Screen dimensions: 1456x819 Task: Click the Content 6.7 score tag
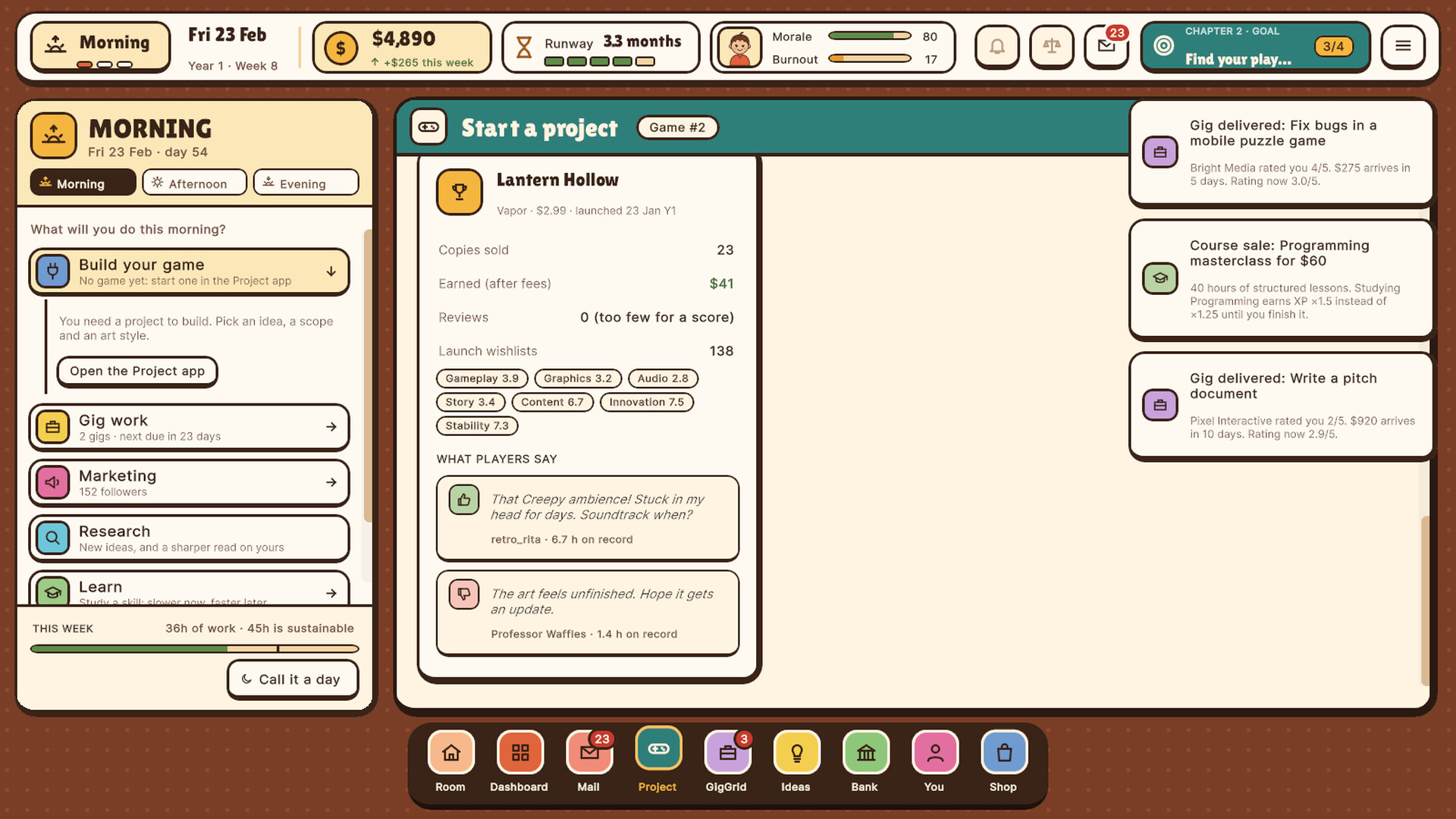(x=552, y=402)
